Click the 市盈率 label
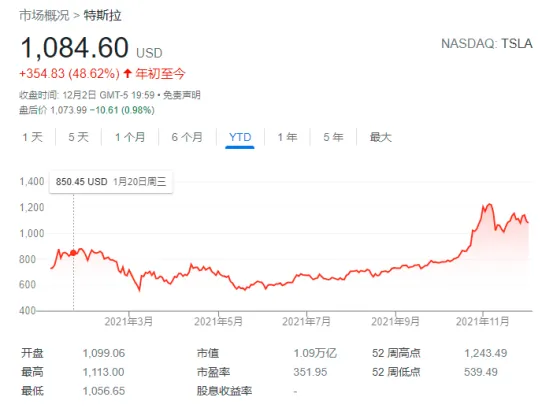Image resolution: width=554 pixels, height=413 pixels. pyautogui.click(x=213, y=372)
